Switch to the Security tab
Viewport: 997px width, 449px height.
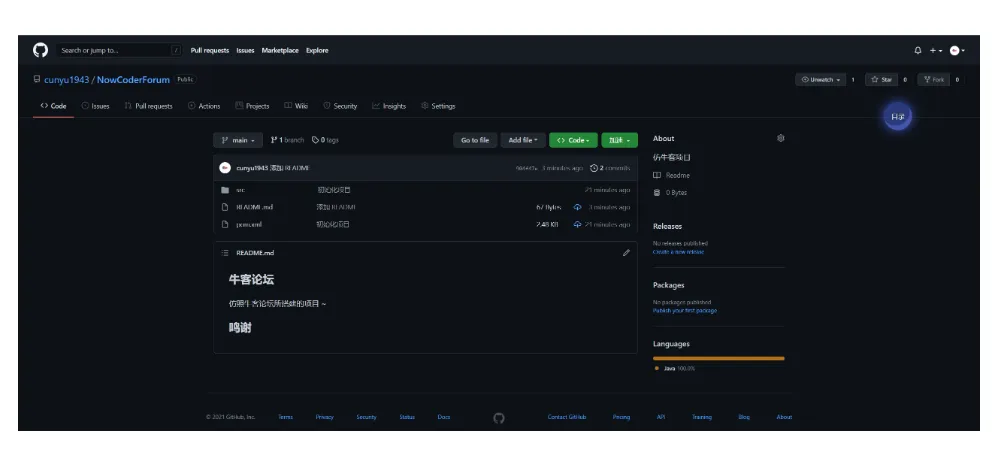[340, 106]
